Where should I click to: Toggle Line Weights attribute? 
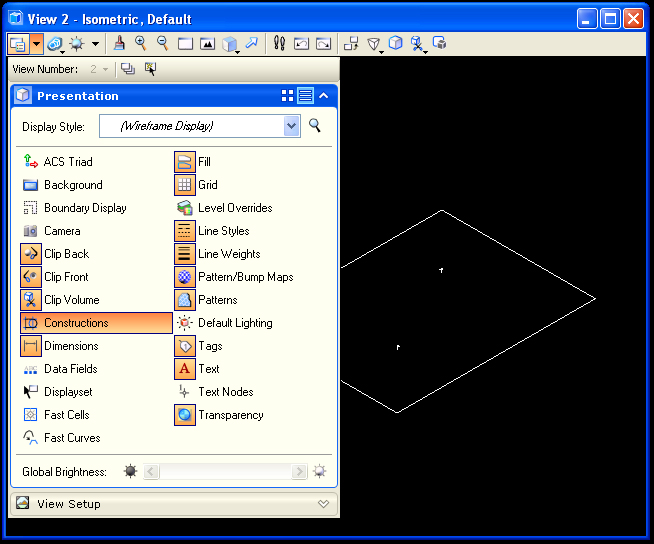pyautogui.click(x=218, y=254)
